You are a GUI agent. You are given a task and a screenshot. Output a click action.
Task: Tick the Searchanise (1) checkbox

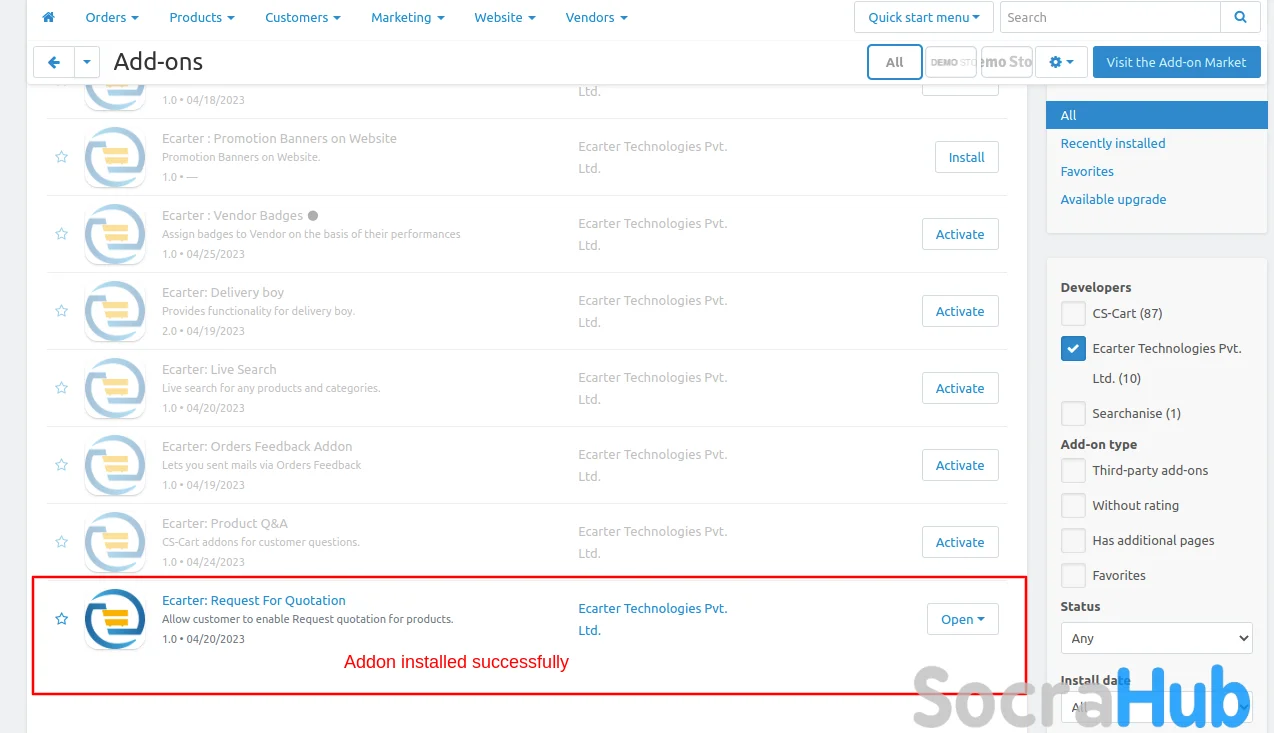coord(1073,414)
